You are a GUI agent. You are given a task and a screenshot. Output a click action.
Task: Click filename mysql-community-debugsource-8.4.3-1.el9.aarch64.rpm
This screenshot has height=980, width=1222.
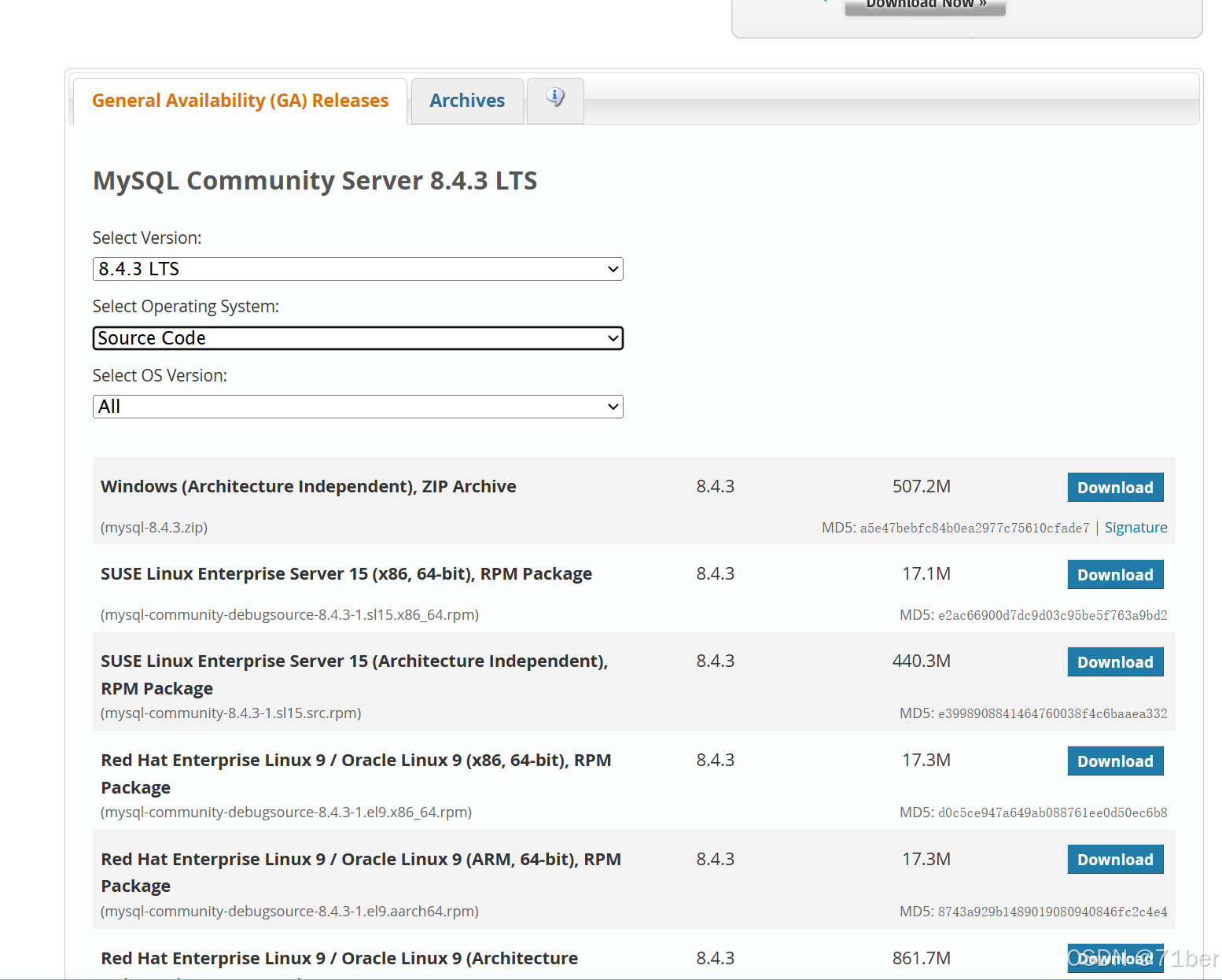pyautogui.click(x=289, y=912)
